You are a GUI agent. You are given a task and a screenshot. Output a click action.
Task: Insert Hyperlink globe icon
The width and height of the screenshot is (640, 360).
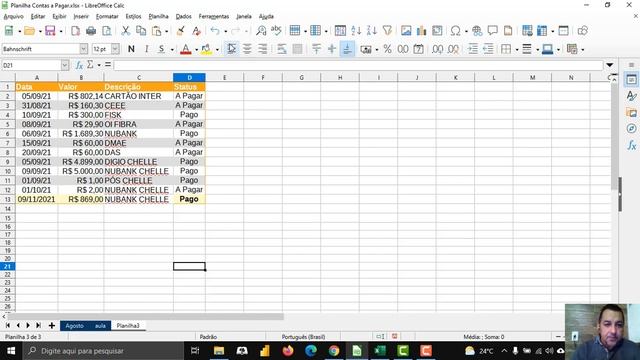[x=477, y=31]
